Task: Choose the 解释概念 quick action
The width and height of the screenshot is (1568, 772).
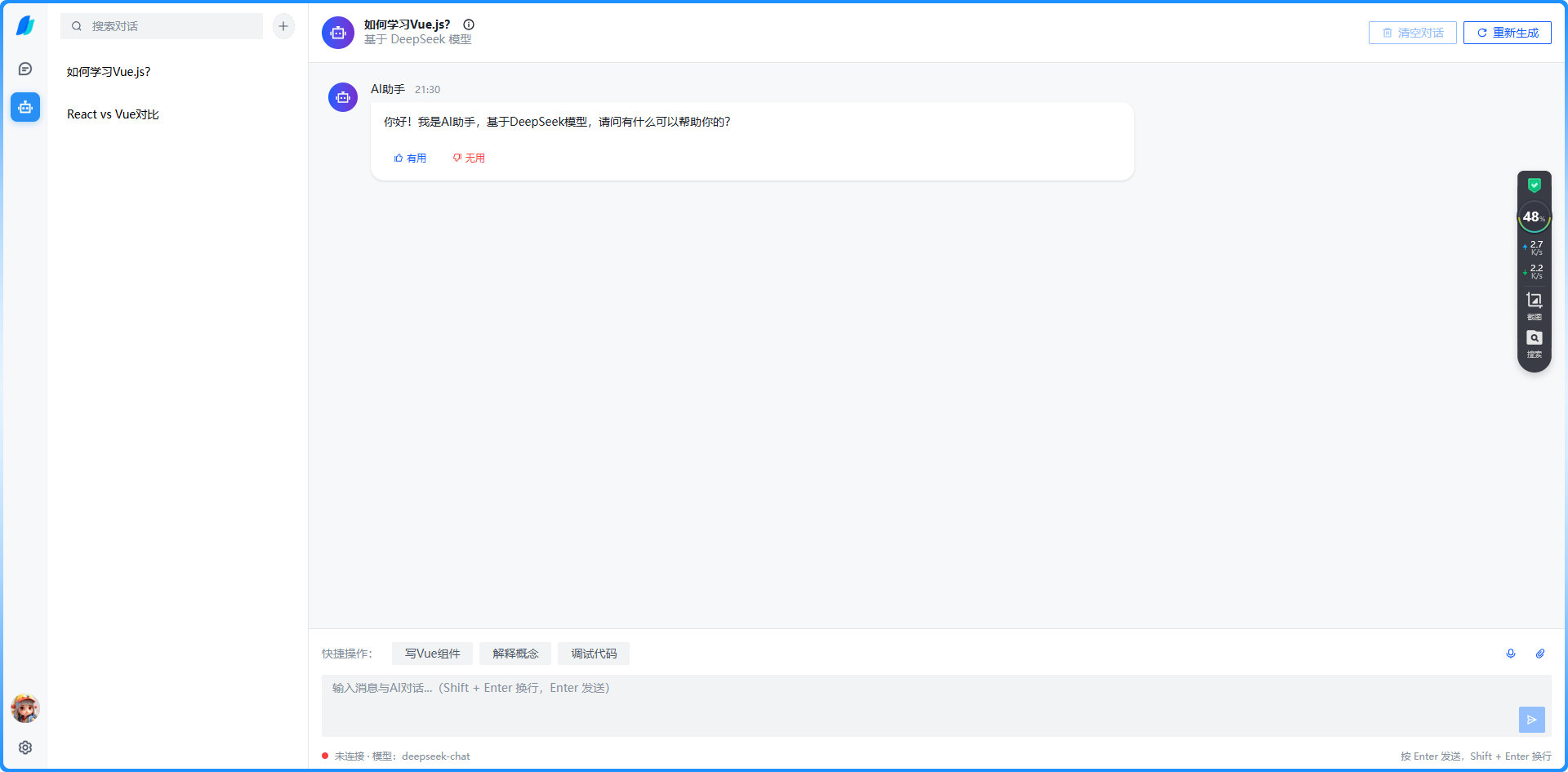Action: point(515,654)
